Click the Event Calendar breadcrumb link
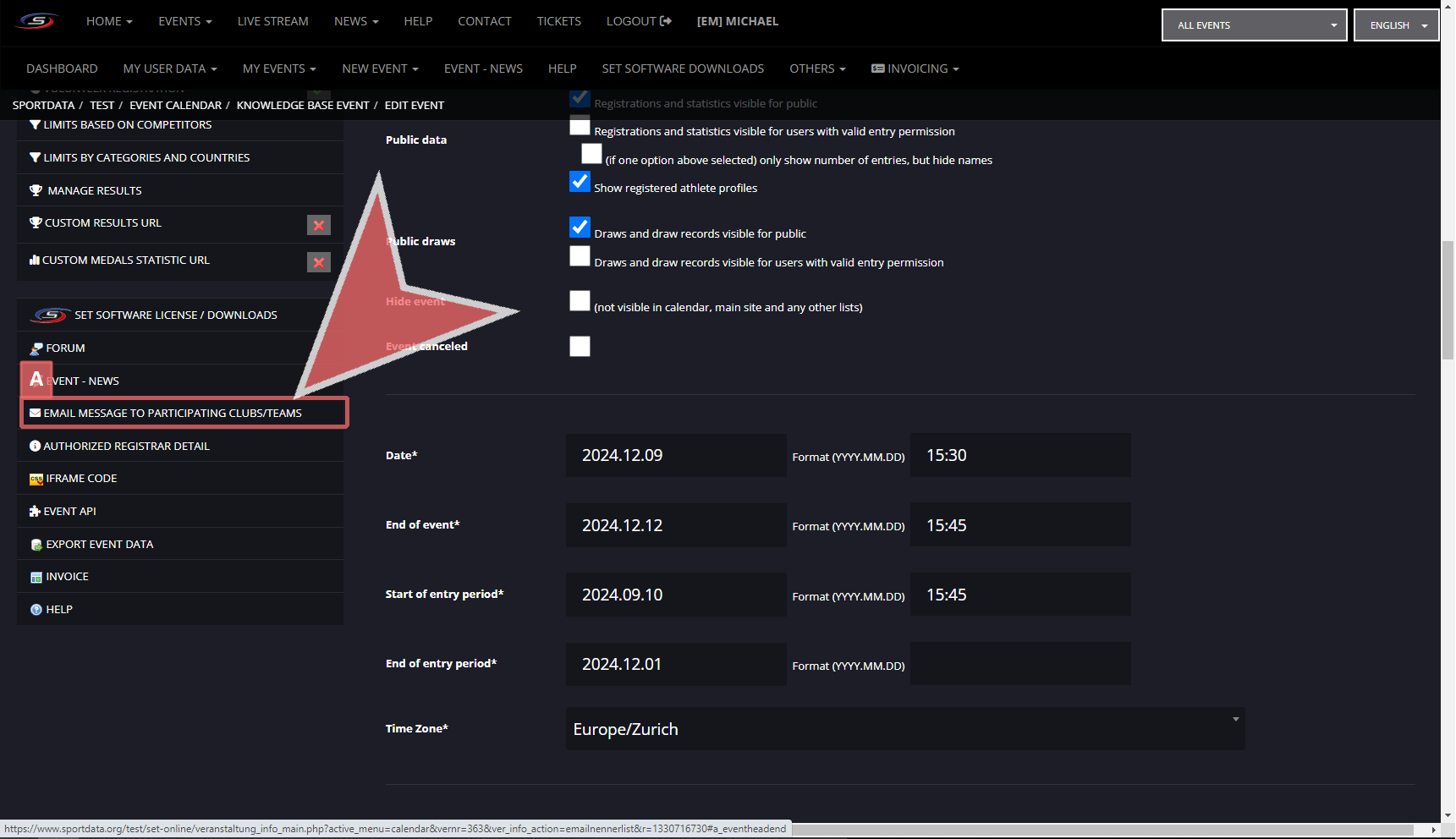Screen dimensions: 1456x839 (175, 105)
